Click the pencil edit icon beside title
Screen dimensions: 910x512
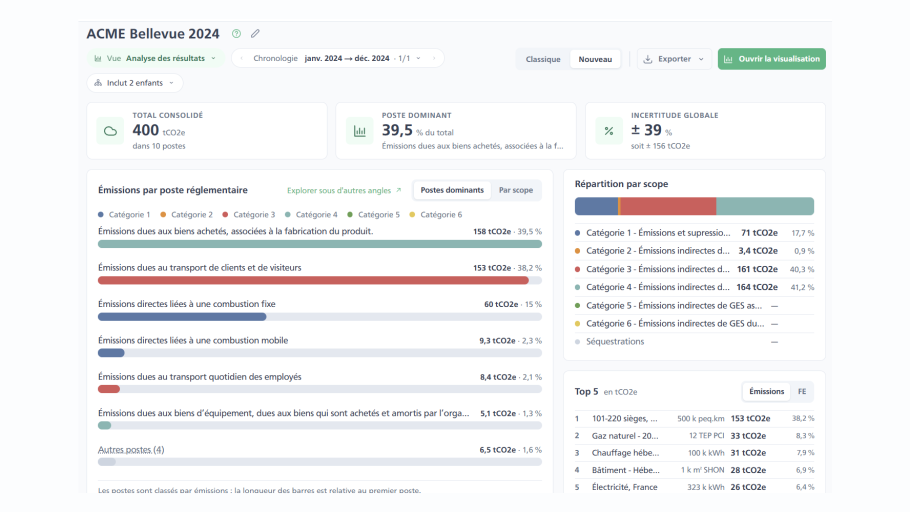click(x=255, y=34)
